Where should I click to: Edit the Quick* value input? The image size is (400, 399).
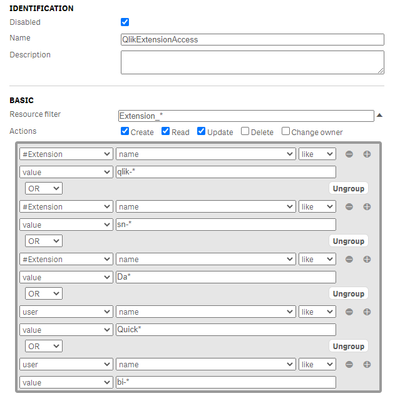point(226,330)
